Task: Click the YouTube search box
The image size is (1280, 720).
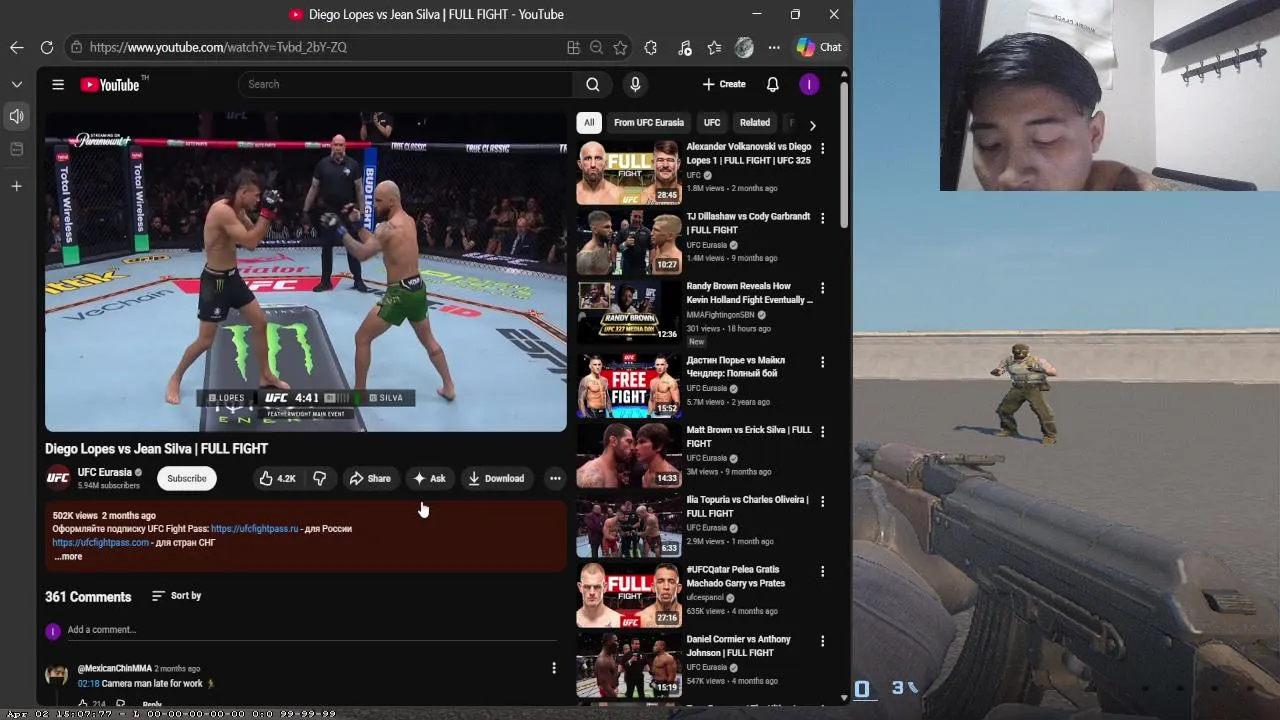Action: pyautogui.click(x=405, y=84)
